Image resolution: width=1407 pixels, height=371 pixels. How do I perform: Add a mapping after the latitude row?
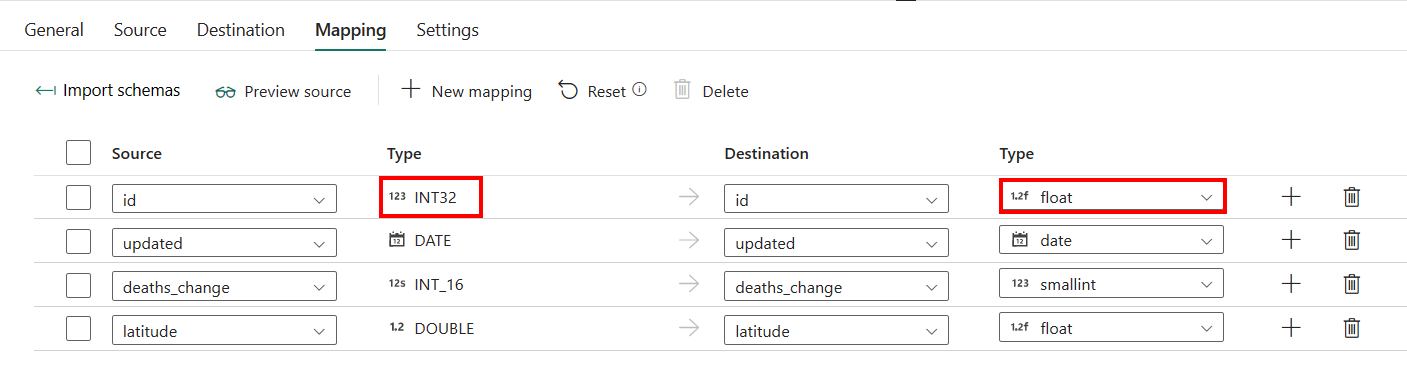point(1291,327)
